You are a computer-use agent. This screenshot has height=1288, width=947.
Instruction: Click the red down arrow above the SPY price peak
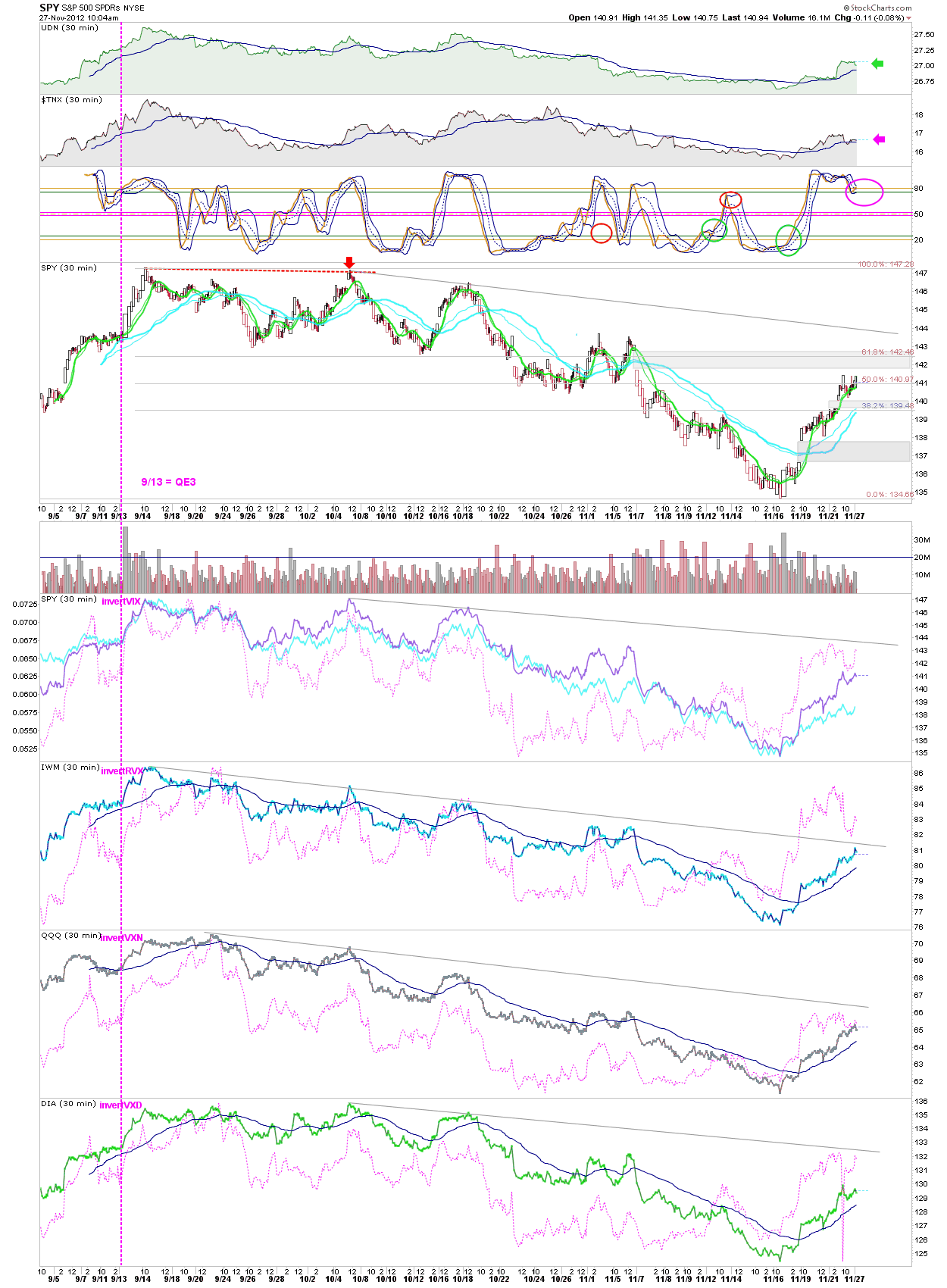click(349, 262)
